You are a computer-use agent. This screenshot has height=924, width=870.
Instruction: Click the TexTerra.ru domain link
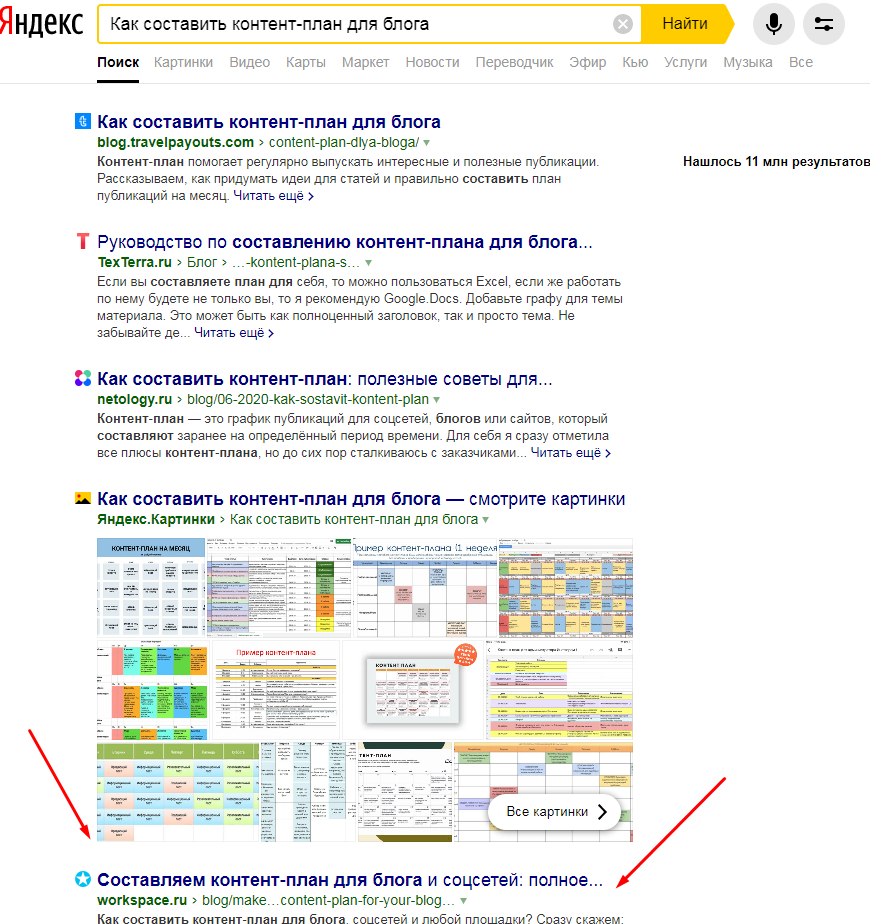pos(134,262)
